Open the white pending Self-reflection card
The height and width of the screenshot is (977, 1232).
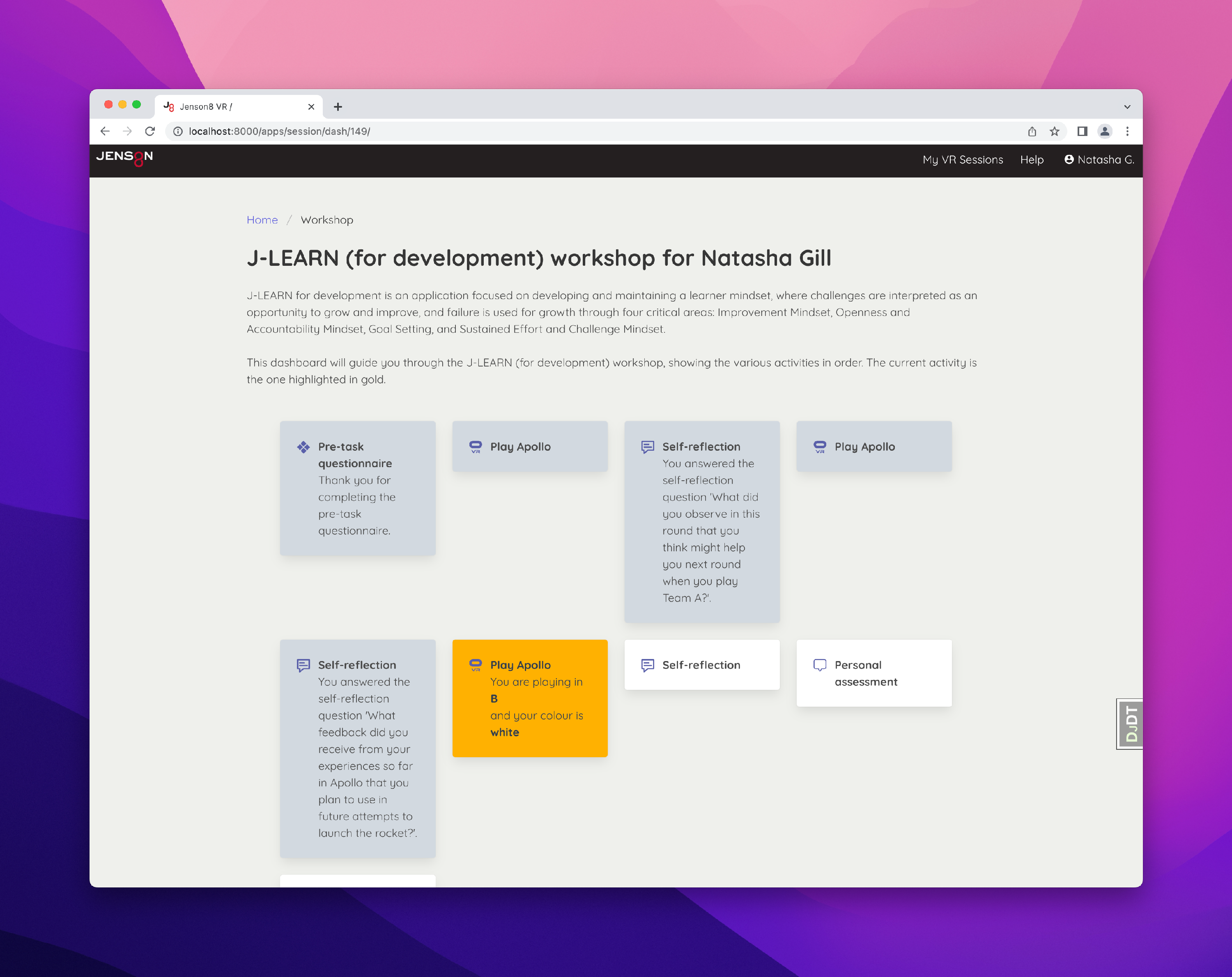[x=702, y=665]
